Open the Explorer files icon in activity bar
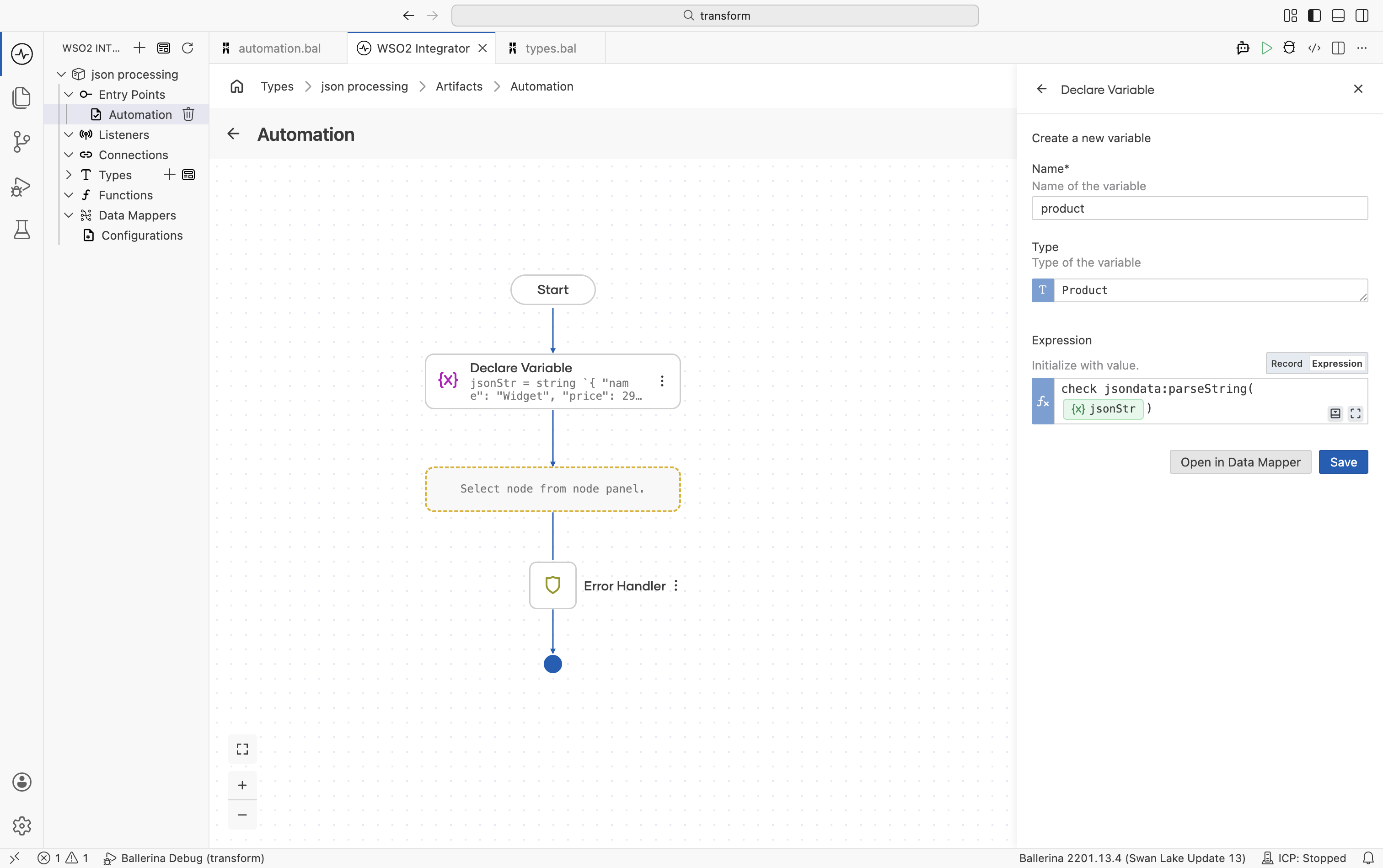This screenshot has height=868, width=1383. point(22,97)
